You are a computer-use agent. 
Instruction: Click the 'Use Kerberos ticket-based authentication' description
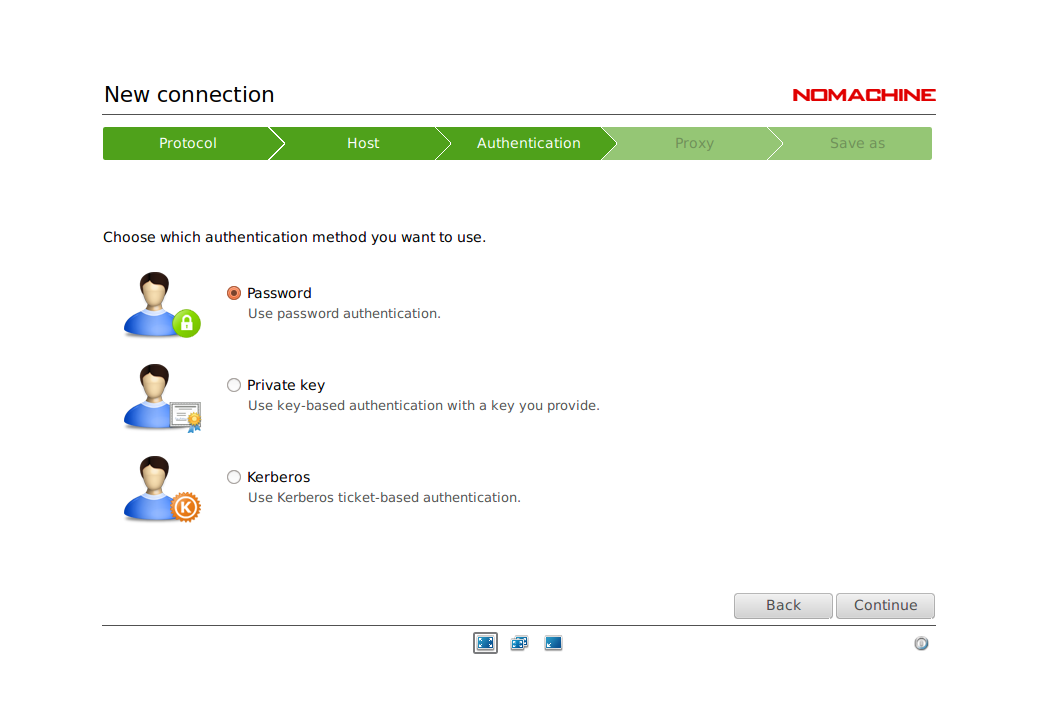point(384,498)
